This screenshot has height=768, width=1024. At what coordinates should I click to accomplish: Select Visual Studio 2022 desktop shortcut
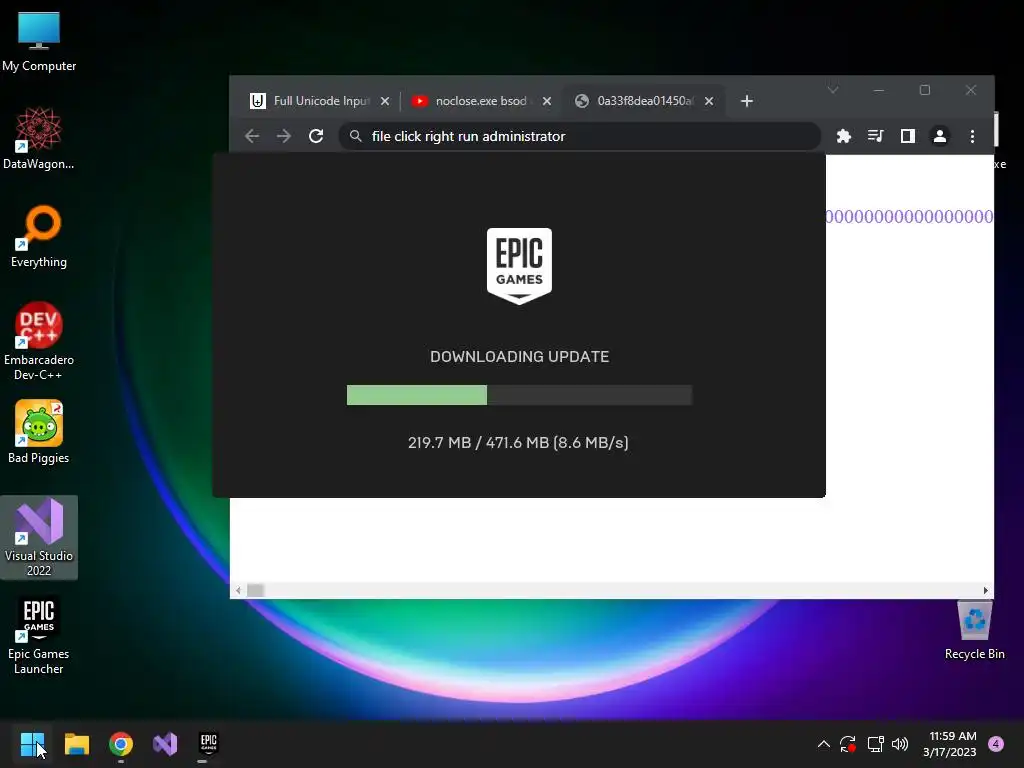point(39,537)
